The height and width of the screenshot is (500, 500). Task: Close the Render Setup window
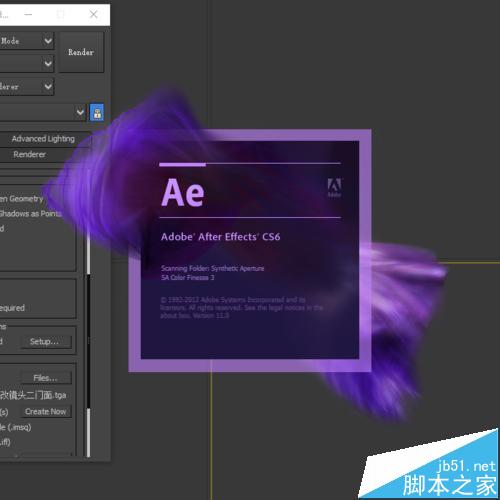(x=94, y=14)
